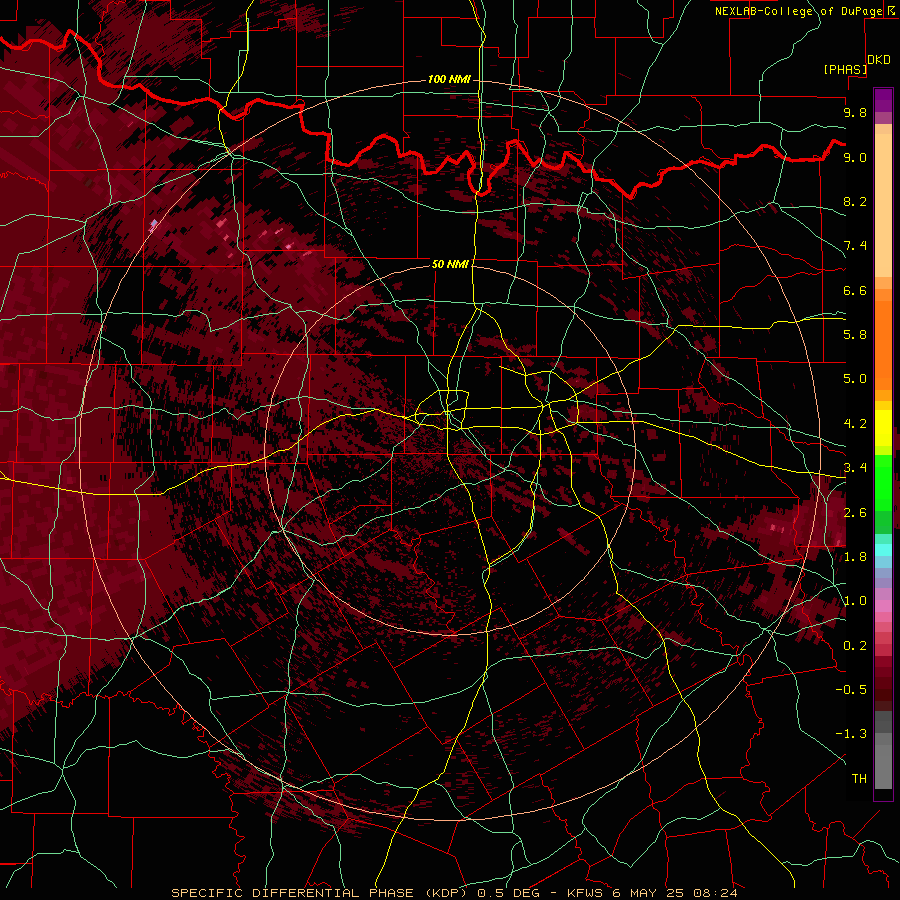Pick the bright green band on the color scale
Viewport: 900px width, 900px height.
pos(883,481)
